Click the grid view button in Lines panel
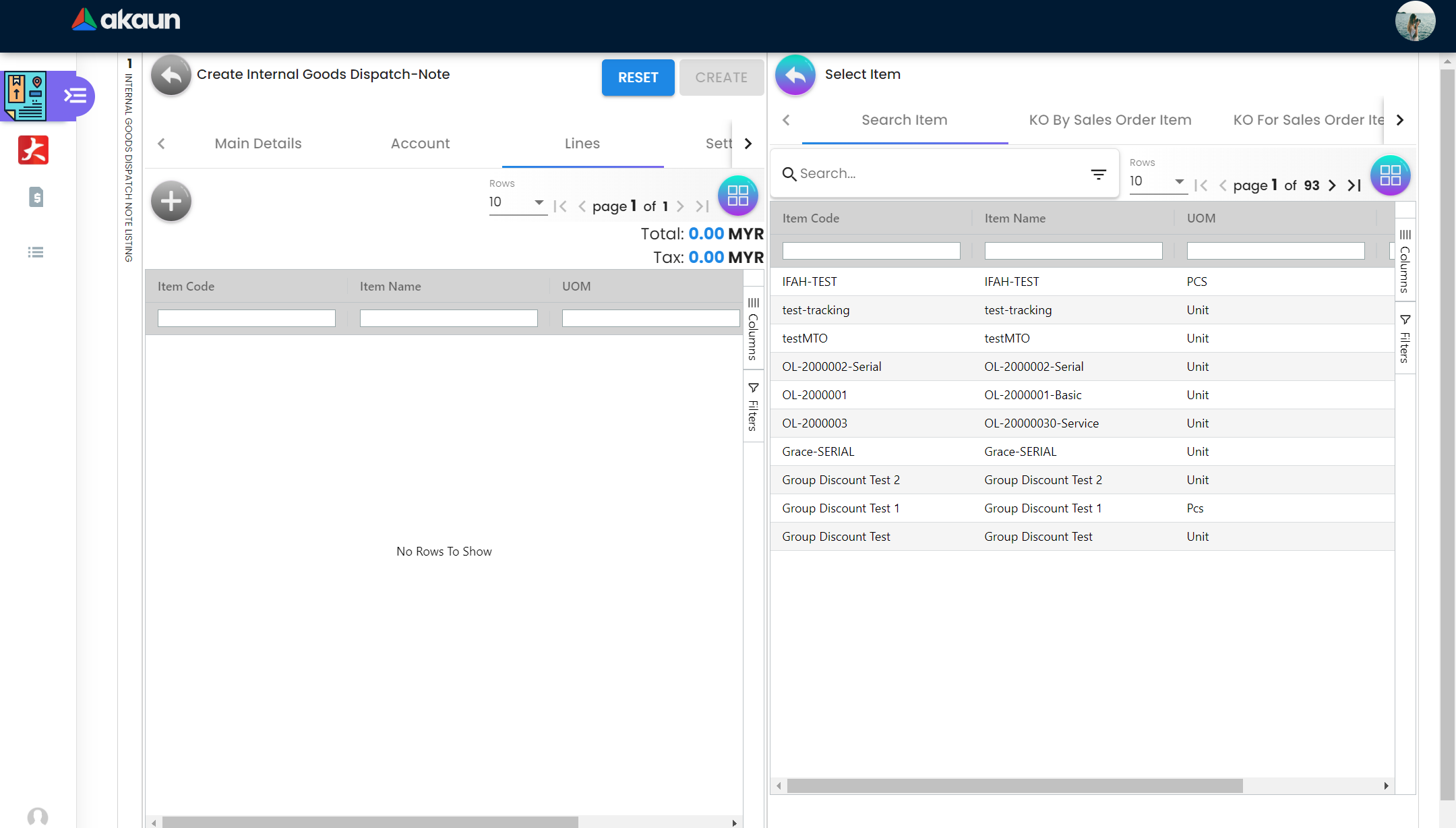Viewport: 1456px width, 828px height. [737, 196]
